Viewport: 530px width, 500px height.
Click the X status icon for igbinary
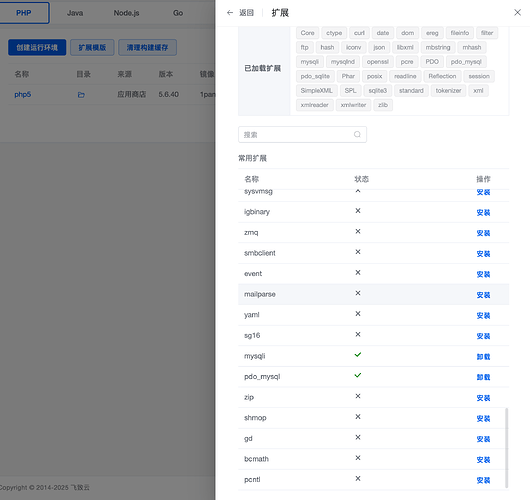(x=358, y=211)
